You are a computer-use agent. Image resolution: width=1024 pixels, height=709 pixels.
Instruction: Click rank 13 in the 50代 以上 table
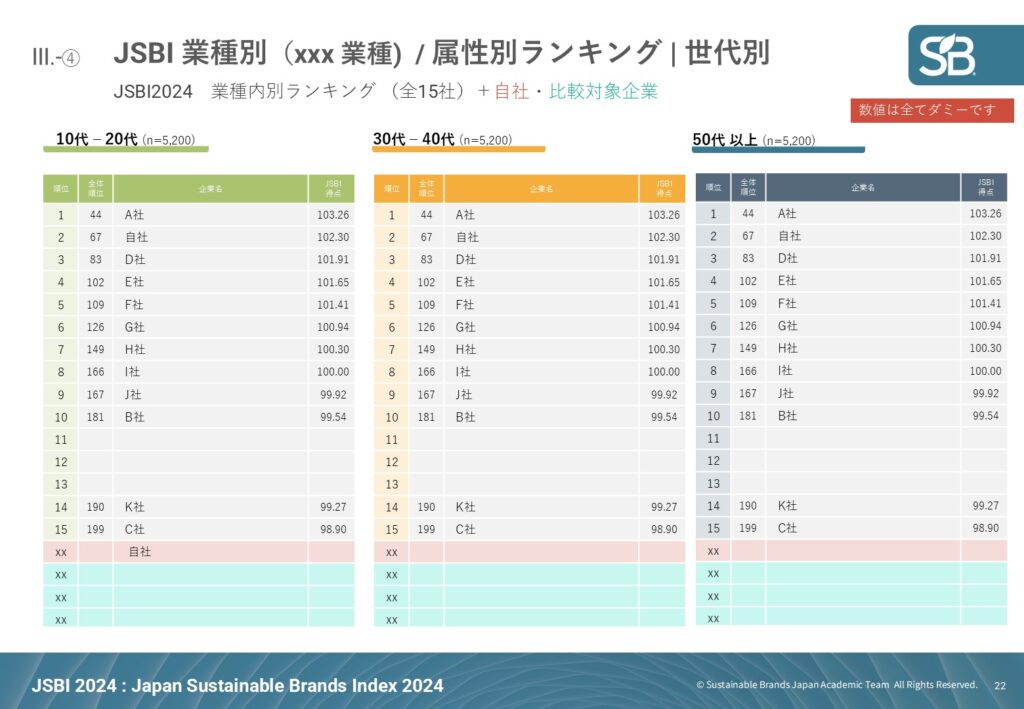pyautogui.click(x=713, y=483)
